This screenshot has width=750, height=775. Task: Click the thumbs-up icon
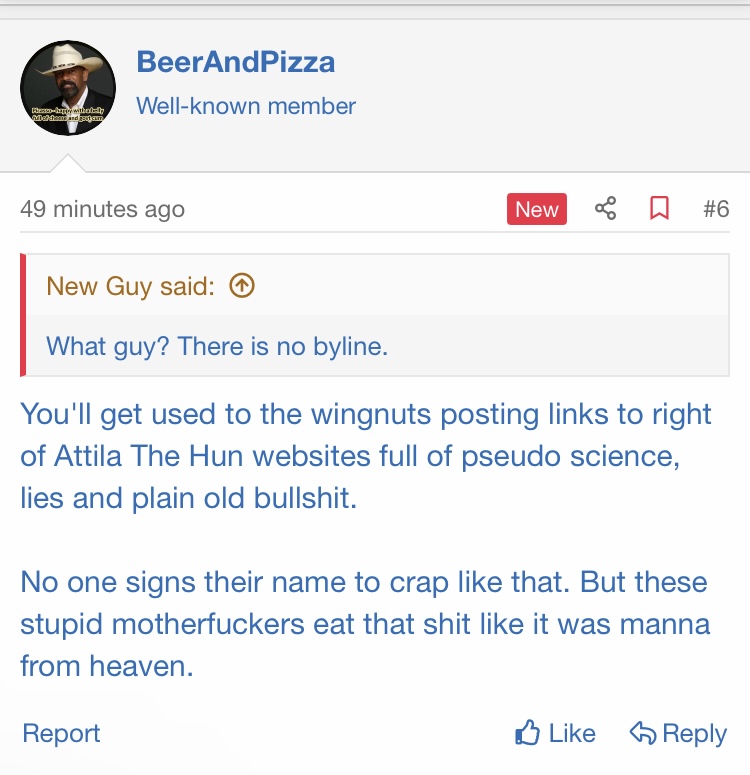pyautogui.click(x=527, y=733)
